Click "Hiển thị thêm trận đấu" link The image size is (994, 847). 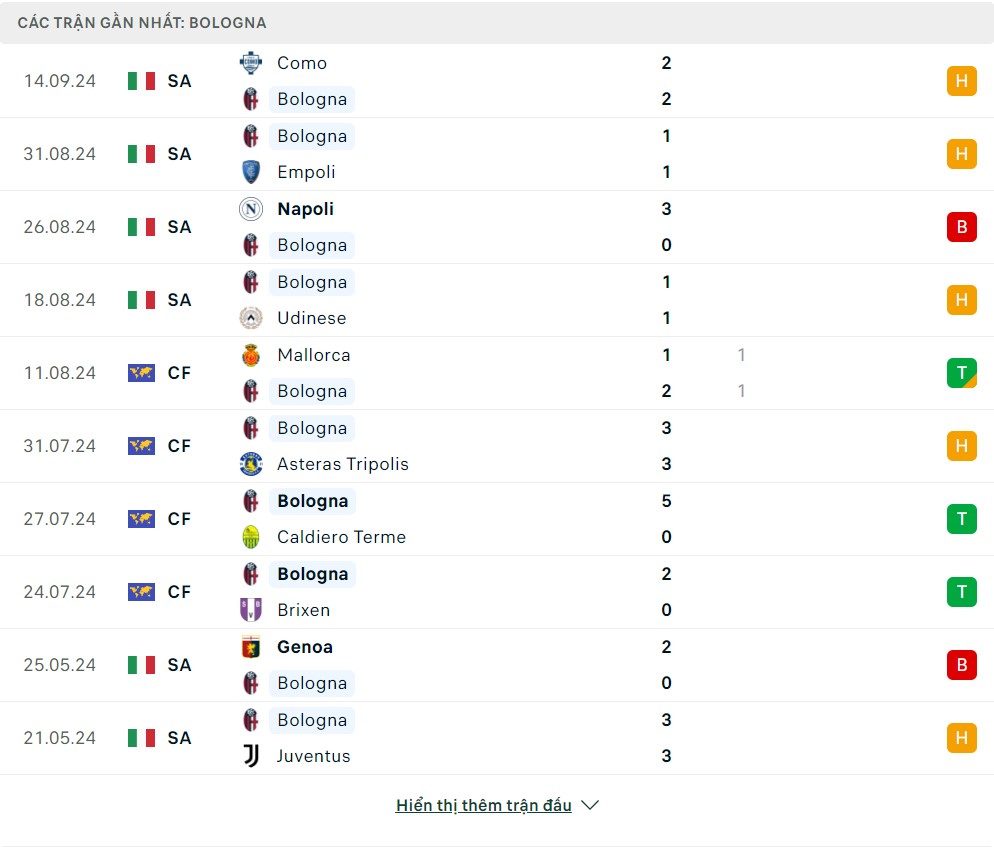coord(483,805)
